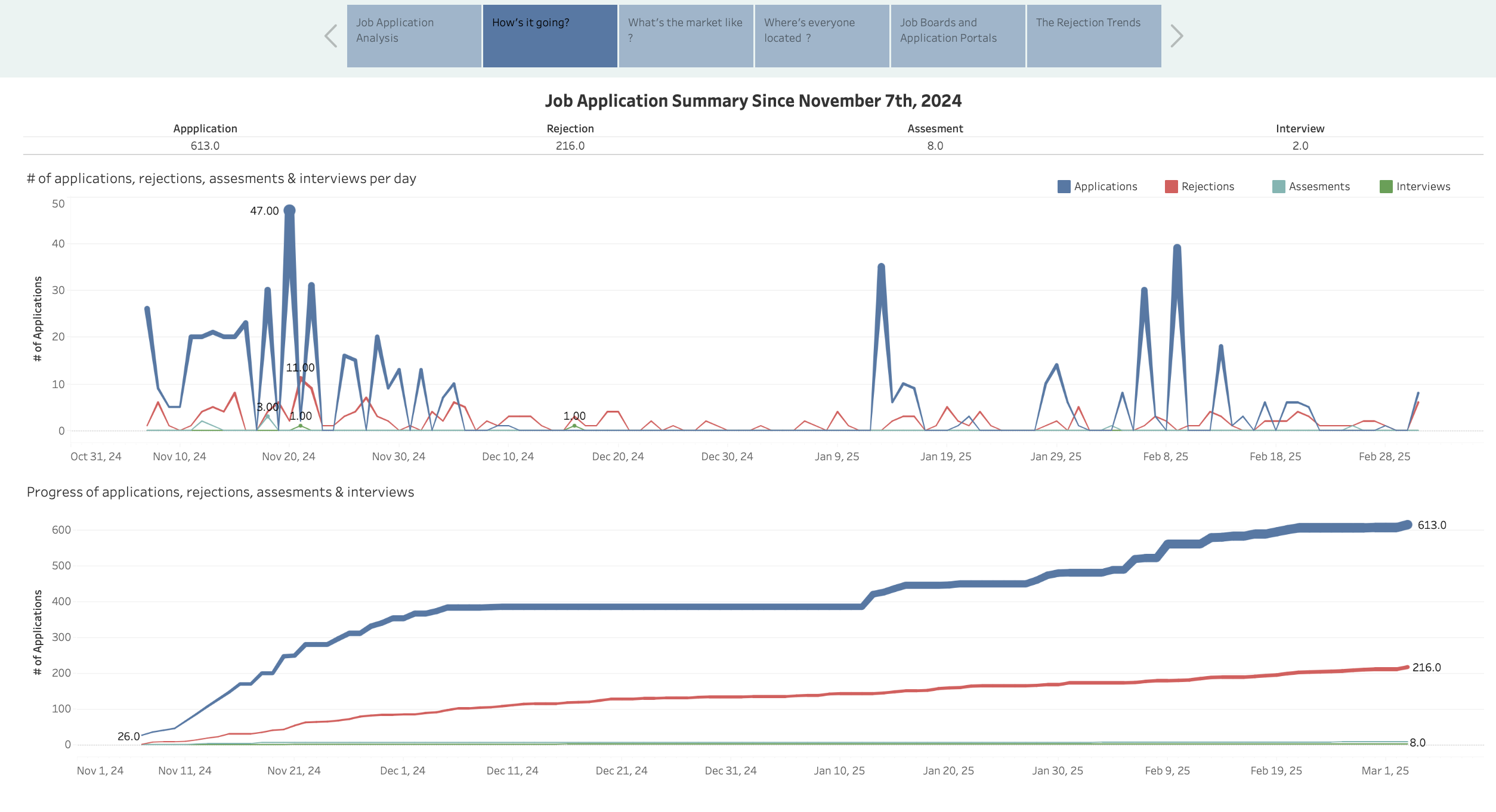Go to Job Boards and Application Portals

point(958,36)
